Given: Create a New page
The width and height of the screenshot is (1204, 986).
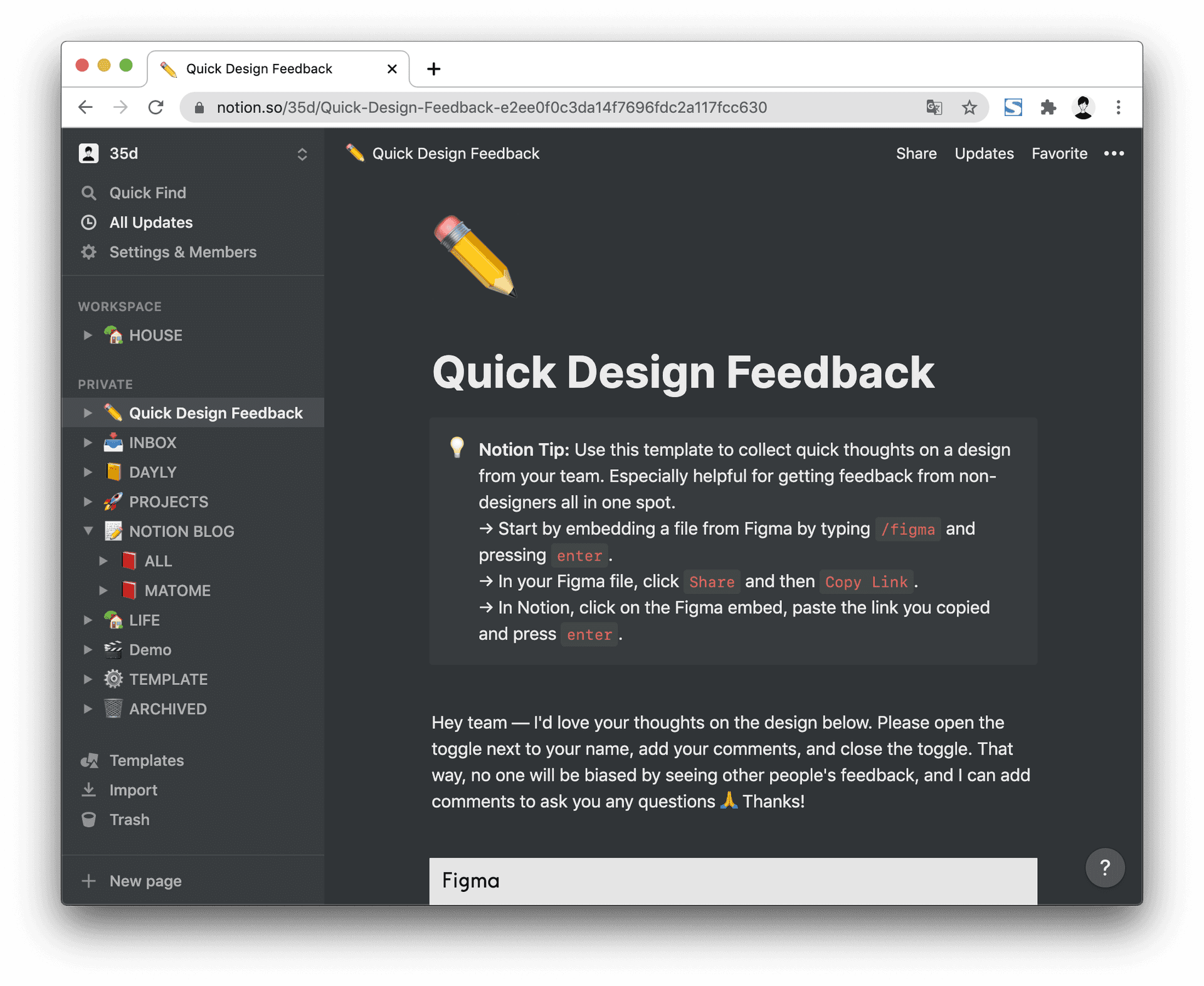Looking at the screenshot, I should (x=193, y=881).
